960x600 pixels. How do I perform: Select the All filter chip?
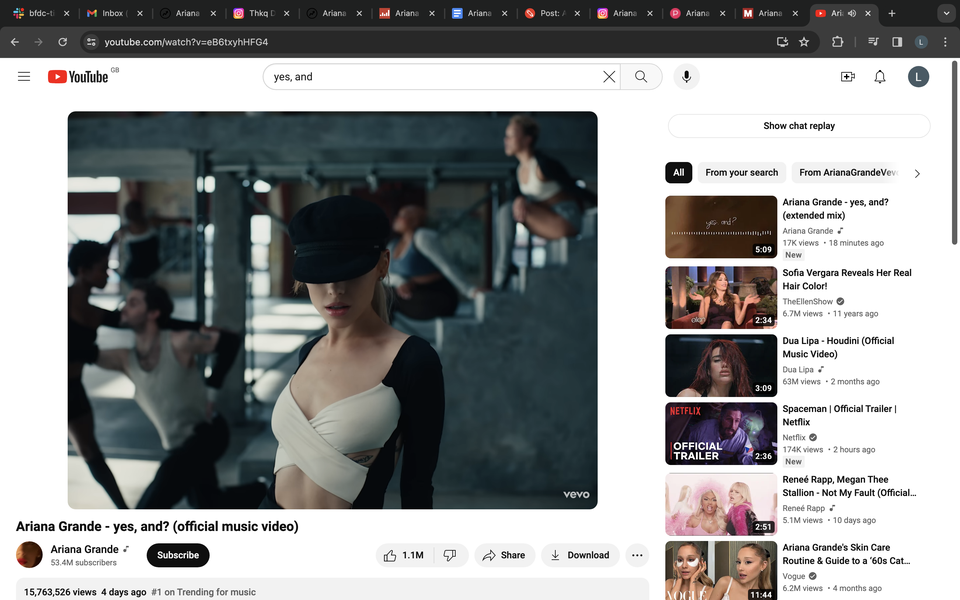(x=678, y=173)
